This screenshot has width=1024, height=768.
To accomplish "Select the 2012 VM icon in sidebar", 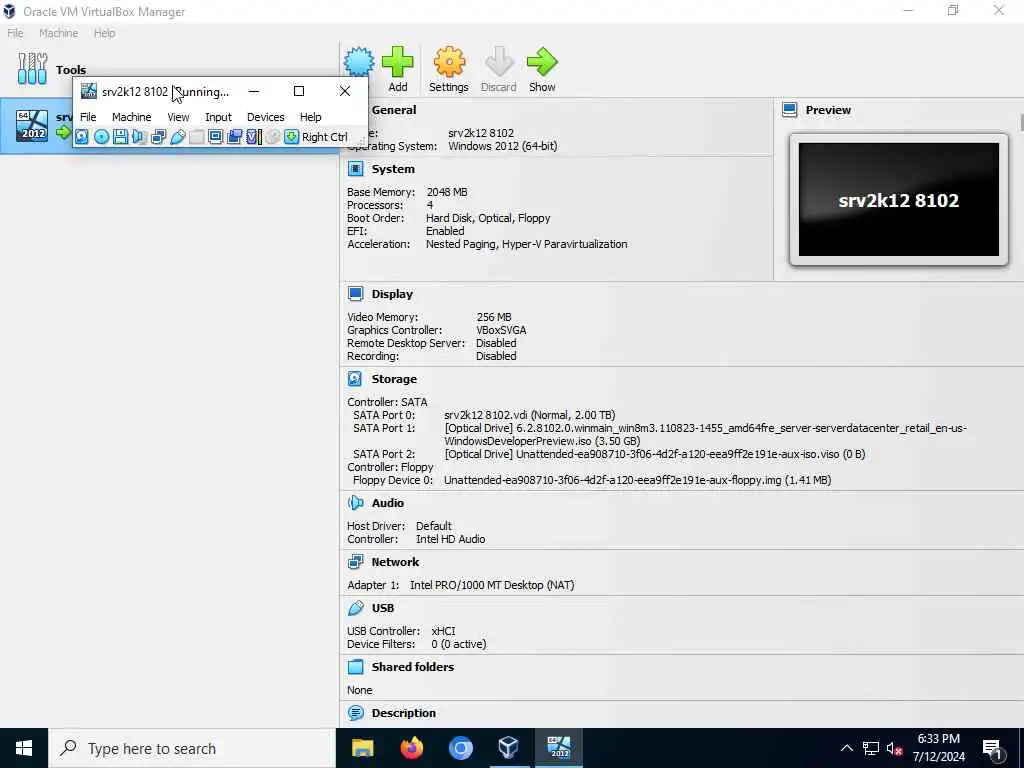I will coord(32,126).
